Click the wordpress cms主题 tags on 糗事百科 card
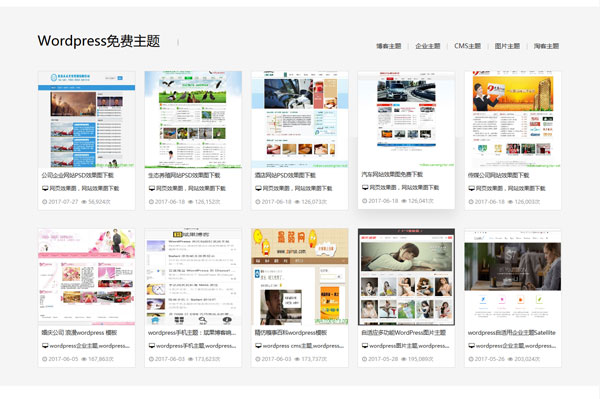This screenshot has width=600, height=399. (x=303, y=346)
